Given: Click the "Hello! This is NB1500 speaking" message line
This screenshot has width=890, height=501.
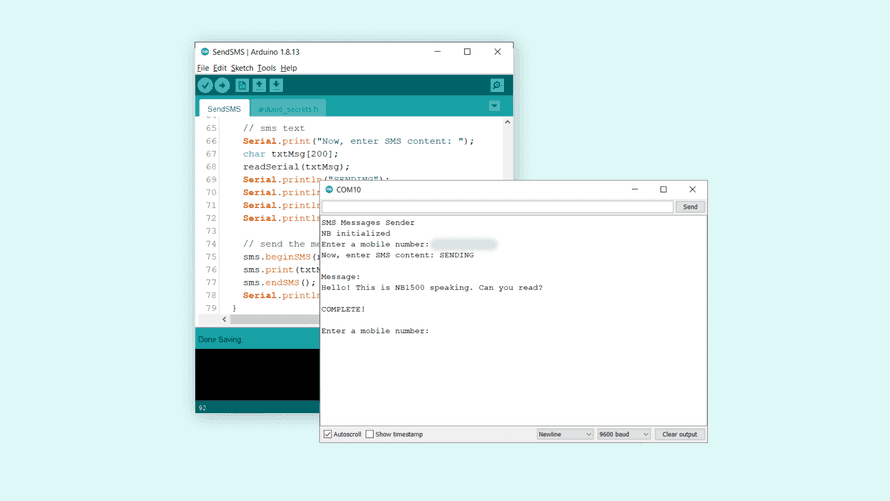Looking at the screenshot, I should (432, 288).
